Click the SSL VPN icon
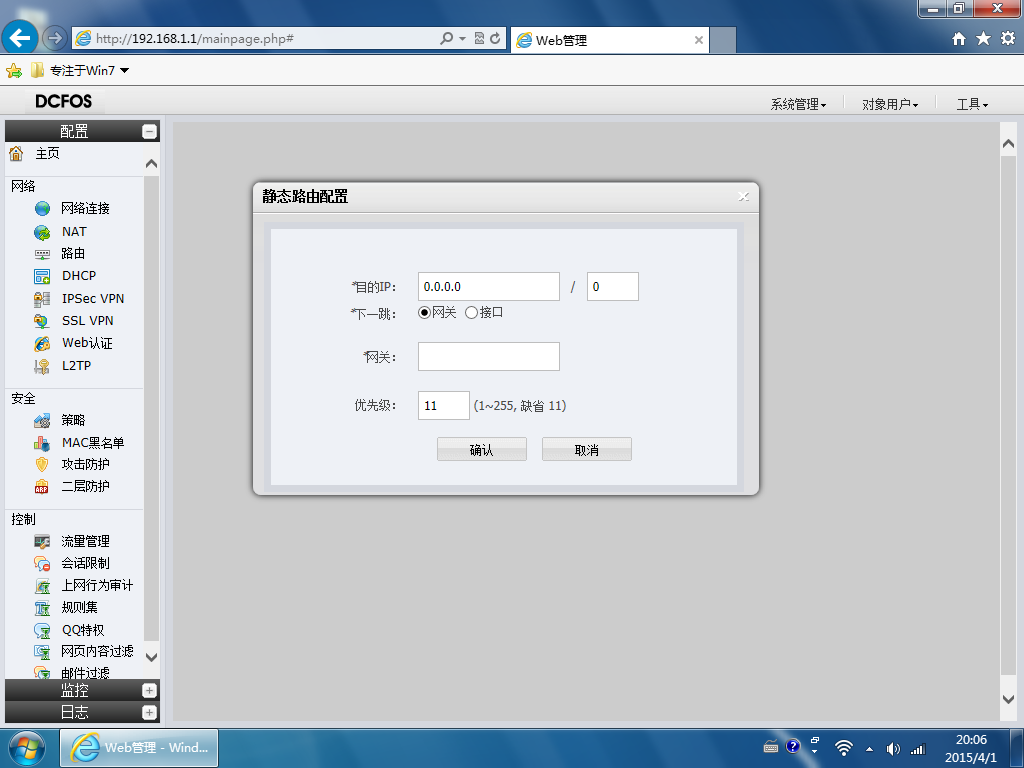Viewport: 1024px width, 768px height. (x=42, y=321)
